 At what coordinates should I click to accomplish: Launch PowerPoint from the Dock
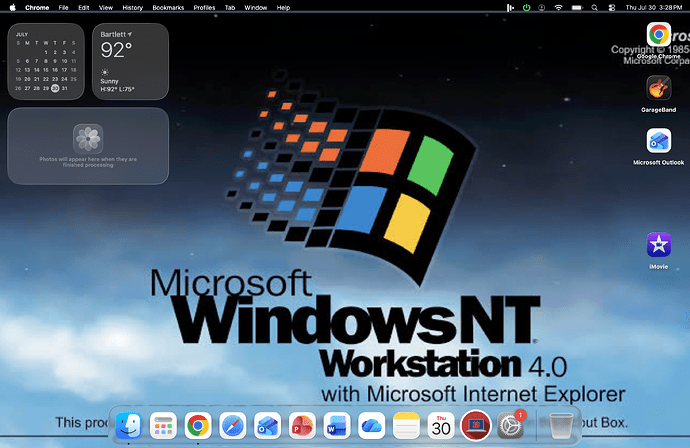pyautogui.click(x=302, y=426)
